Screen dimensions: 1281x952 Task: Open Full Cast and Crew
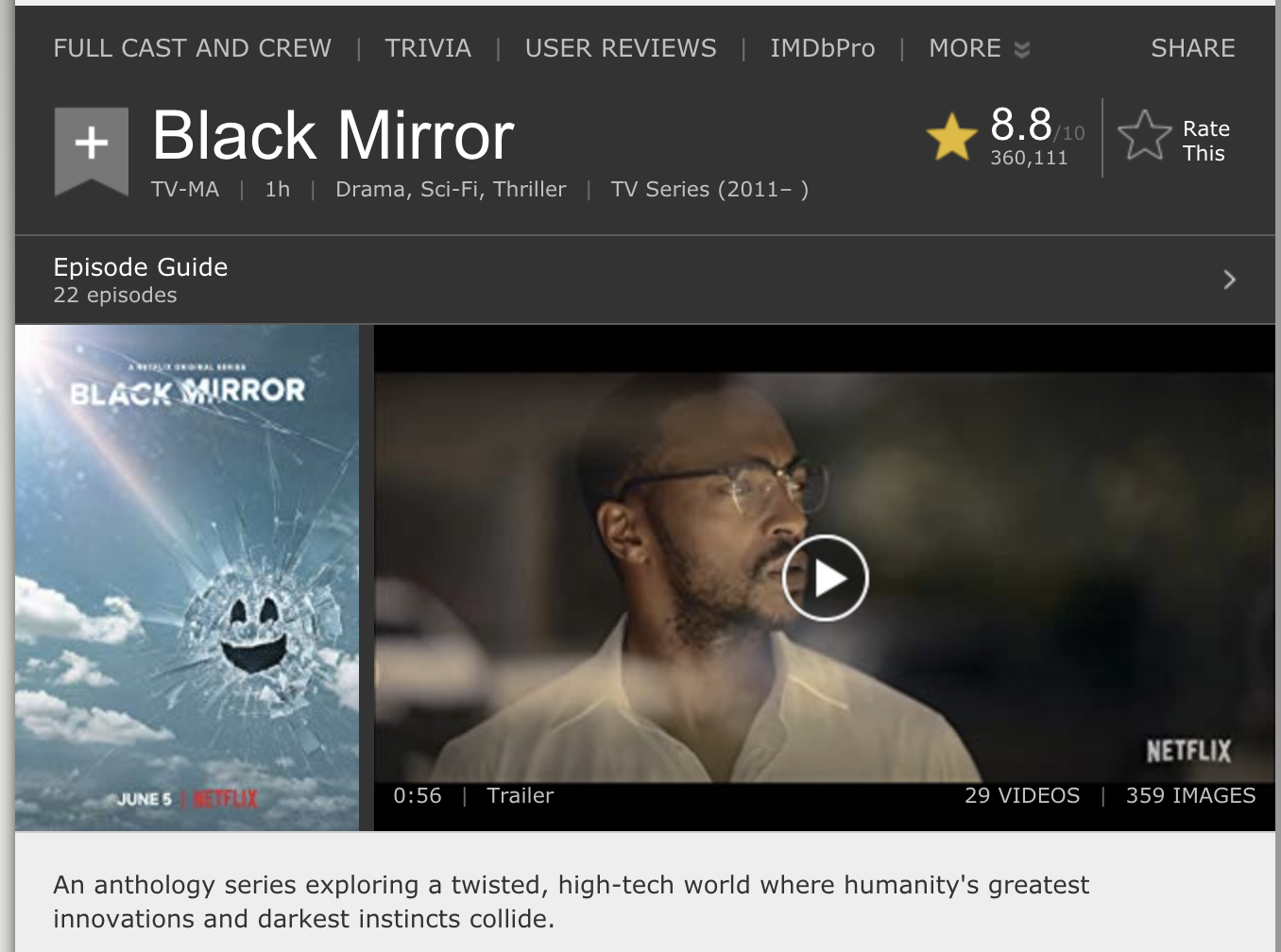click(x=192, y=48)
